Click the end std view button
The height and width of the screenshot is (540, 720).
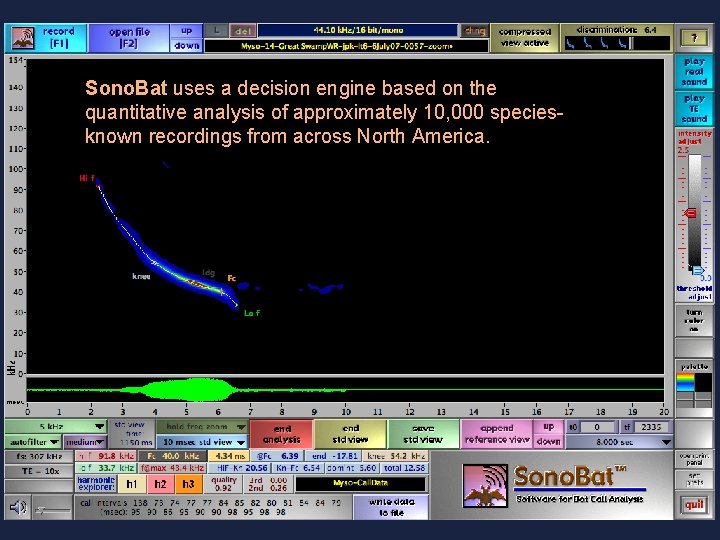(350, 434)
